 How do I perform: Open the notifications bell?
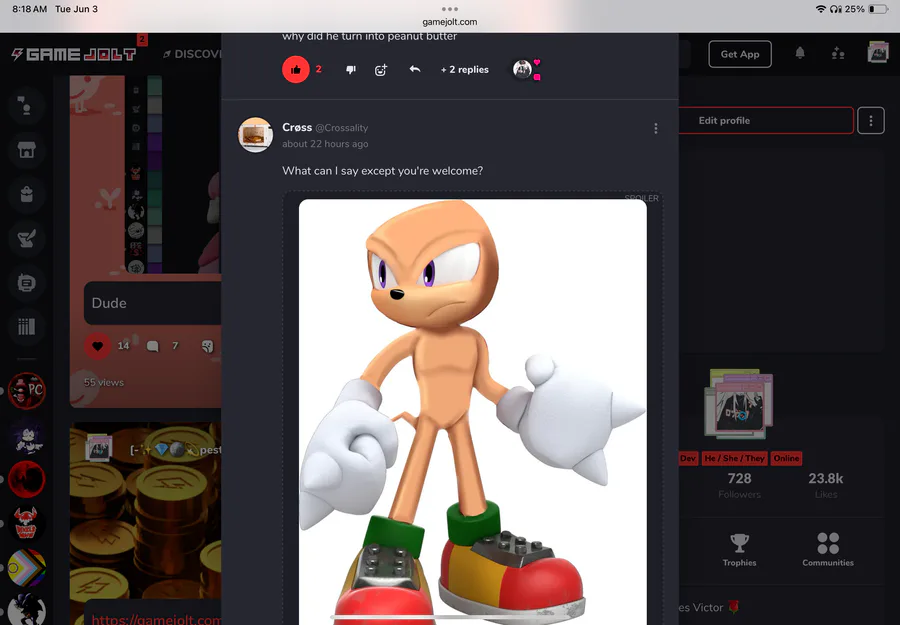point(800,53)
